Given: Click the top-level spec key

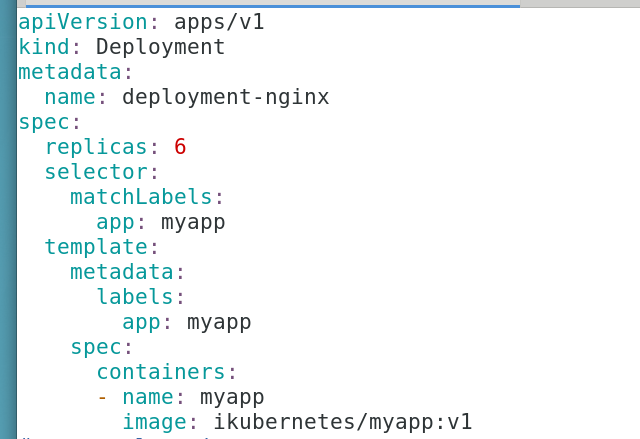Looking at the screenshot, I should [44, 122].
